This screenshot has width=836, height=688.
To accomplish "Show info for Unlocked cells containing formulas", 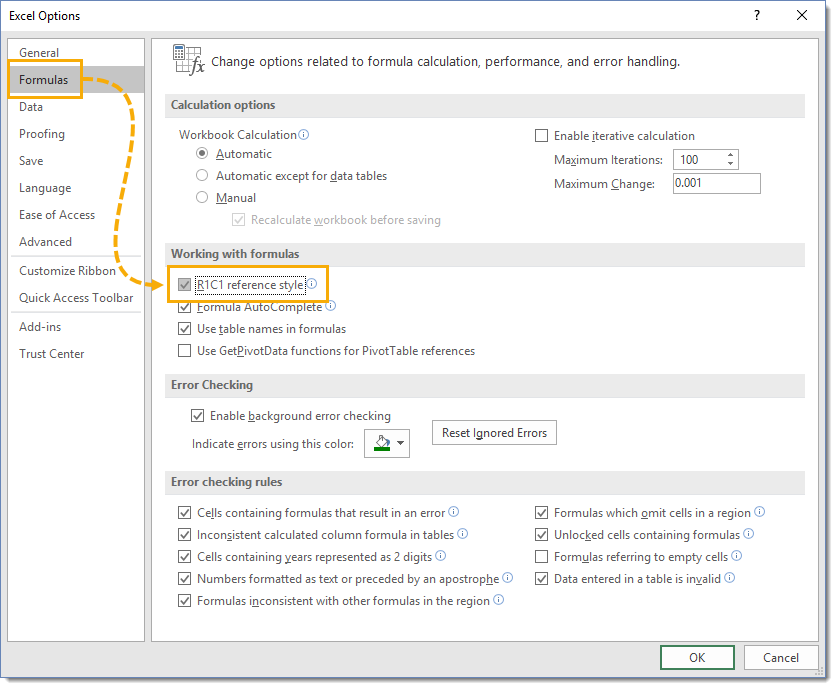I will pos(749,533).
